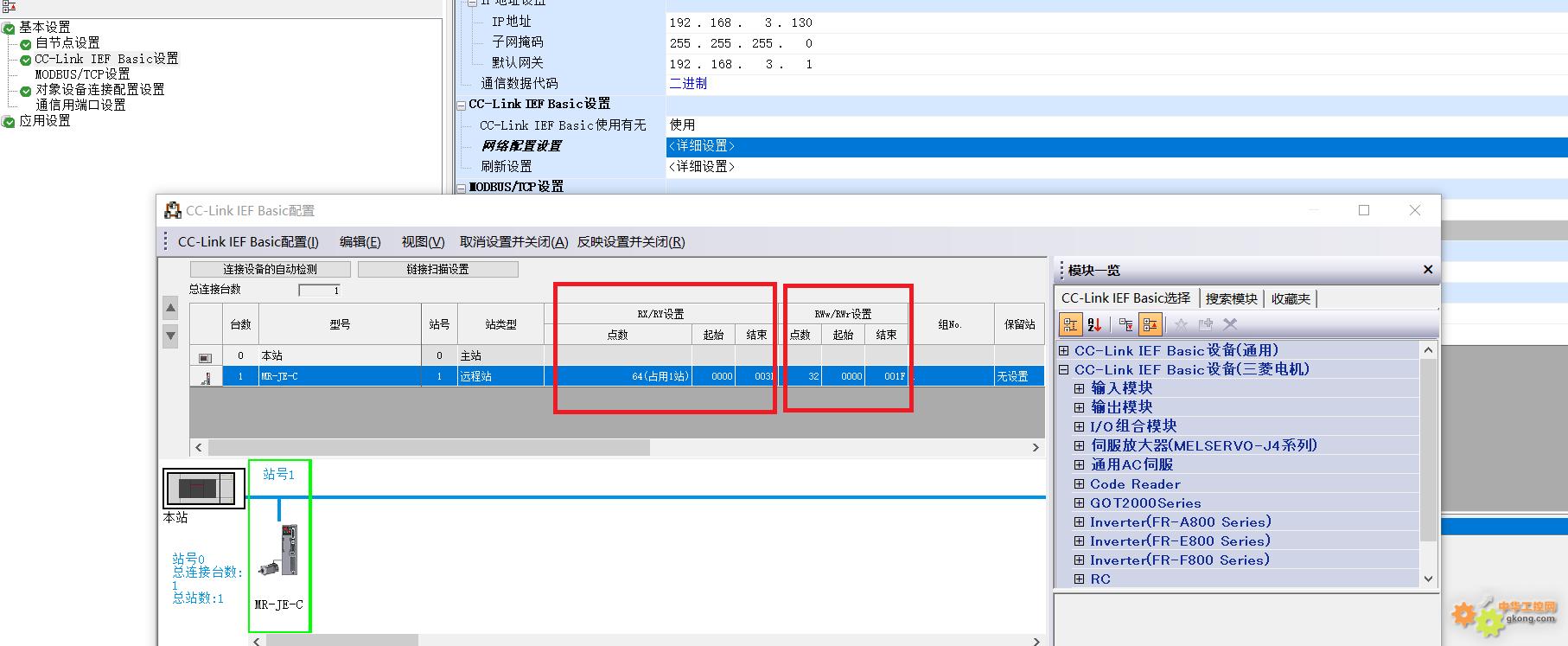Click the 总连接台数 count field
Screen dimensions: 1568x646
[x=319, y=291]
